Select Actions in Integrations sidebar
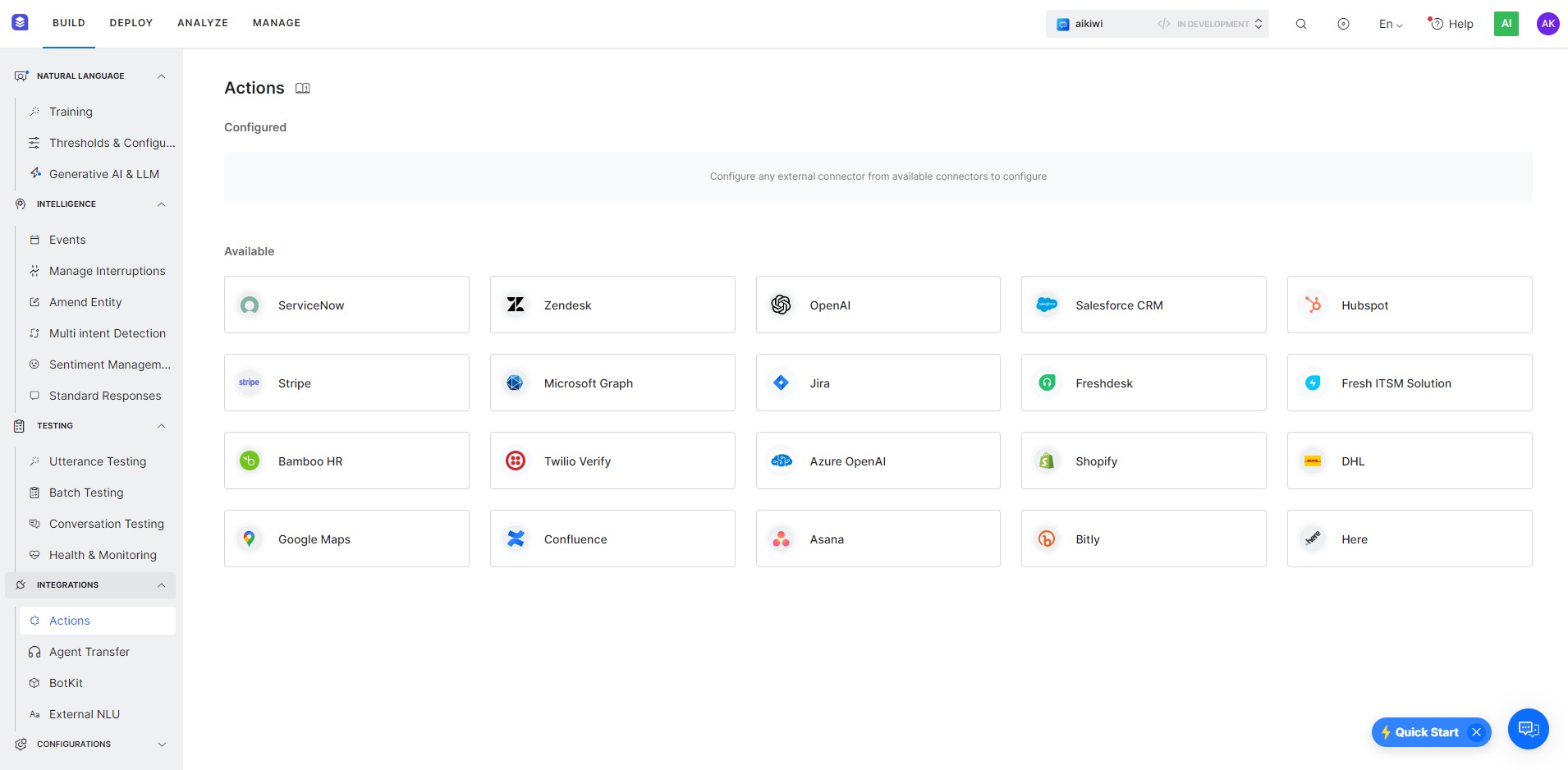 coord(98,621)
